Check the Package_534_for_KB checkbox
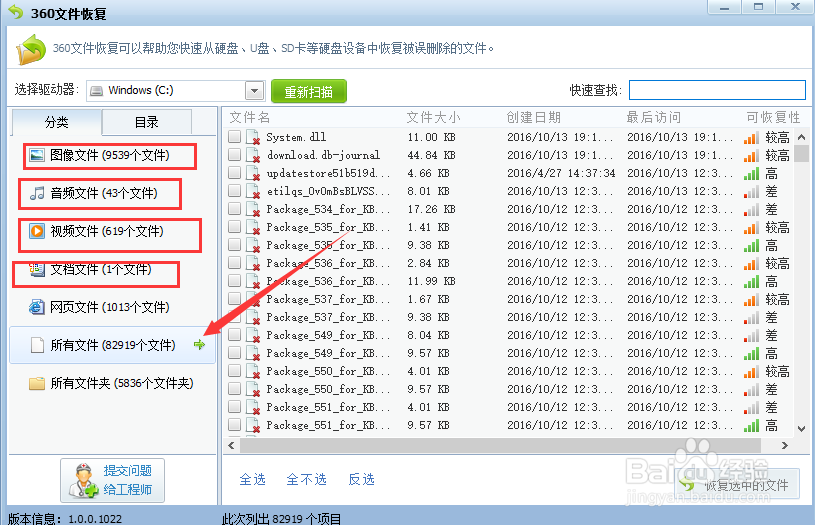Screen dimensions: 815x525 point(234,208)
